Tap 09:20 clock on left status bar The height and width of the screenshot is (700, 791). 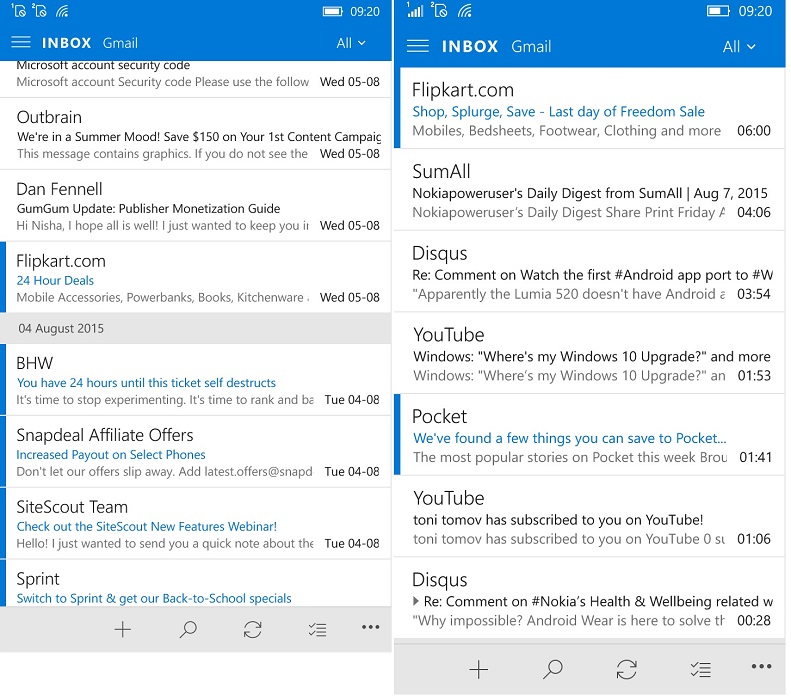[365, 11]
